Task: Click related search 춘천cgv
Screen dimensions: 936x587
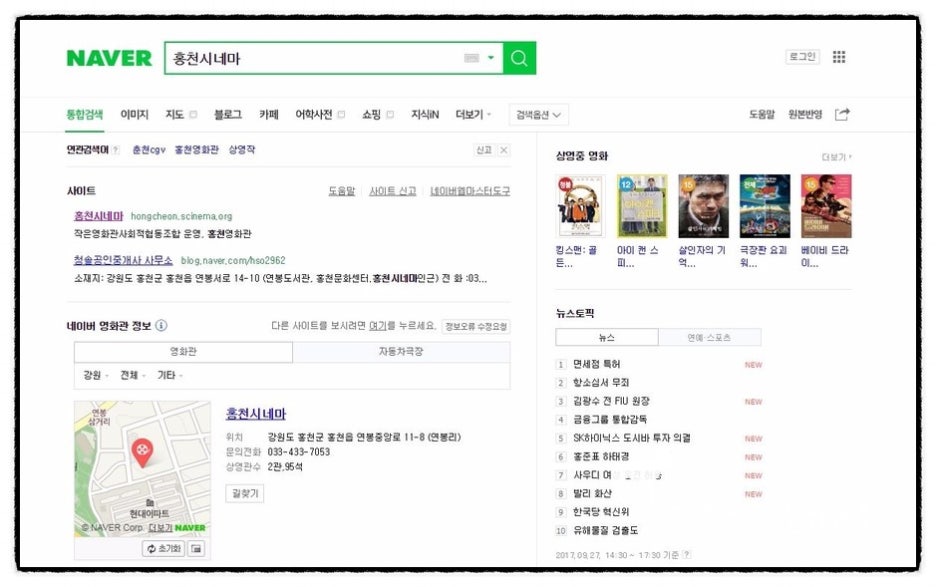Action: click(149, 150)
